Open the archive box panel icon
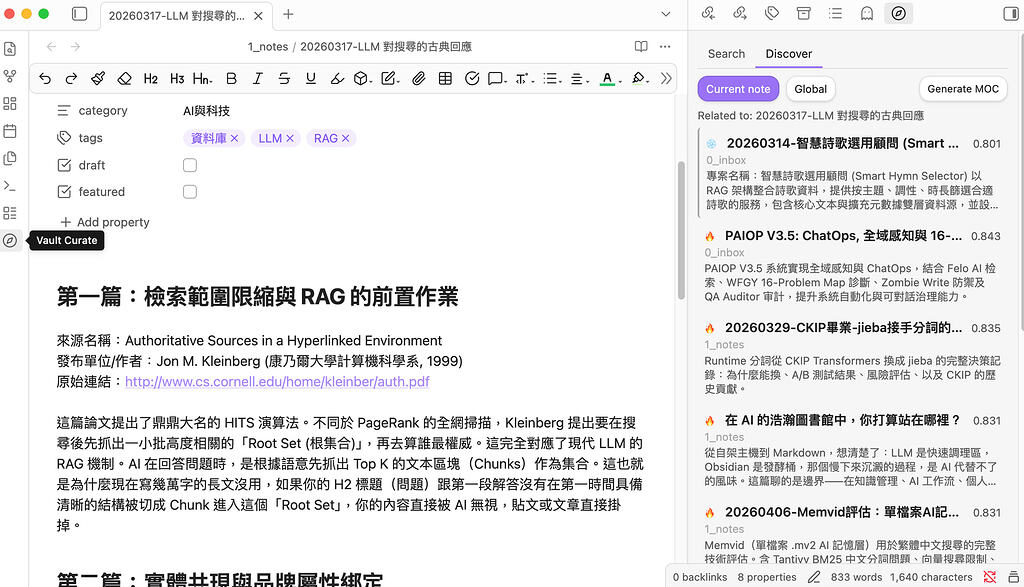Viewport: 1024px width, 587px height. [803, 13]
